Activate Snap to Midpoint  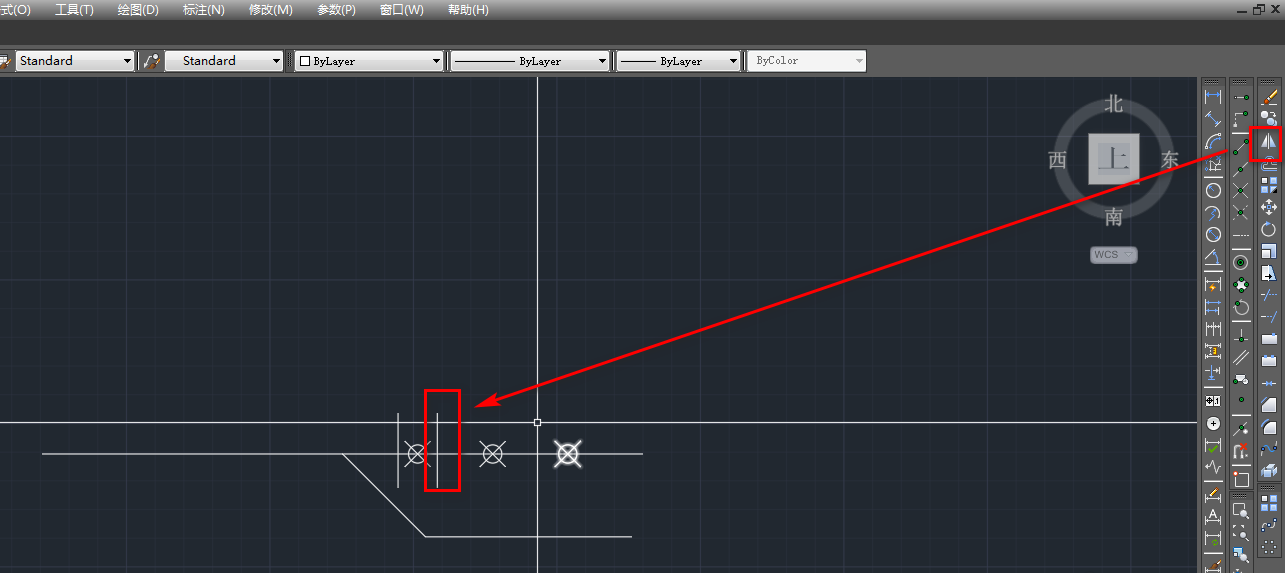[1241, 170]
